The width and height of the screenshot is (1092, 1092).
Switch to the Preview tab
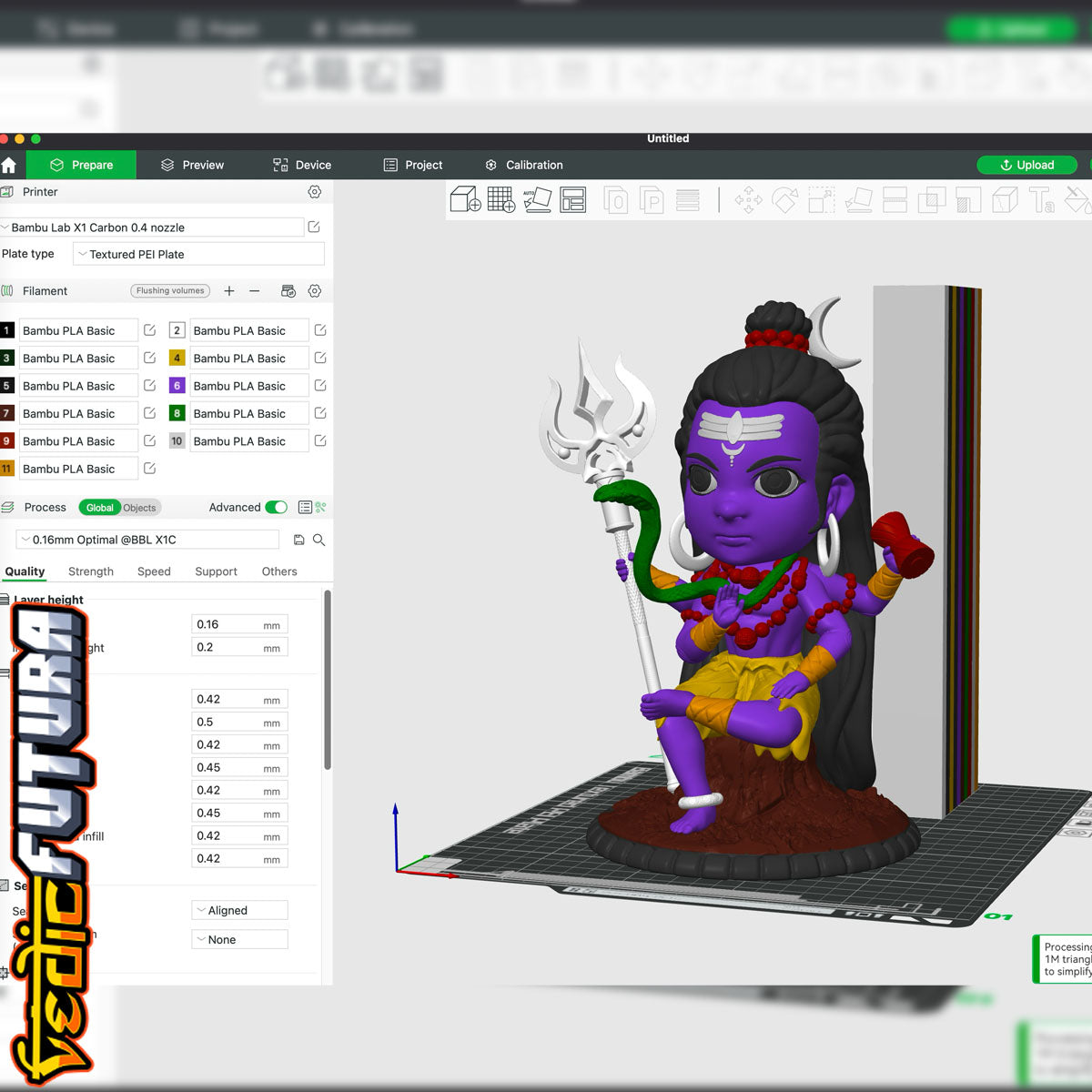[x=192, y=165]
